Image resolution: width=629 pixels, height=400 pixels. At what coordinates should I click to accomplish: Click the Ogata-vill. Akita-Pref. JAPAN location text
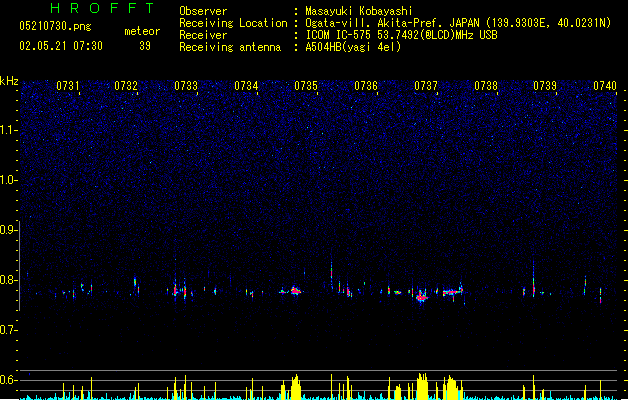(x=458, y=23)
